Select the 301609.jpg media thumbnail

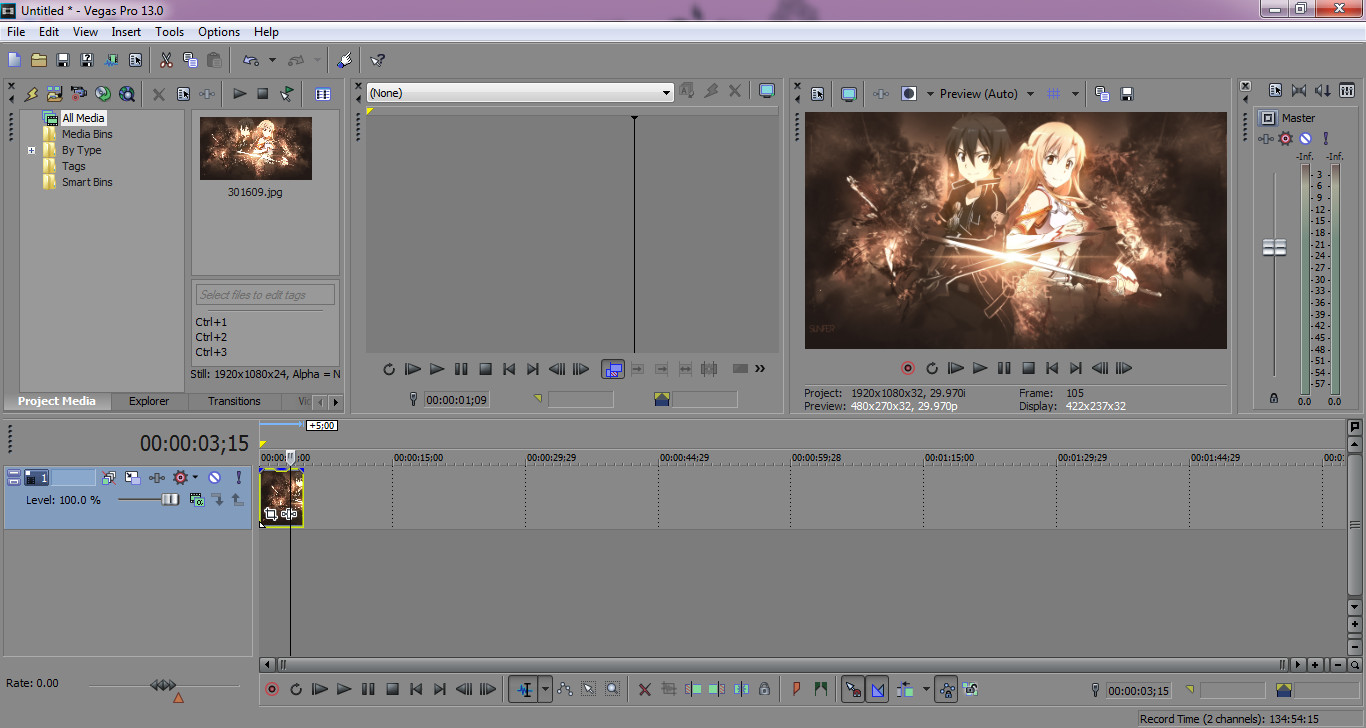click(256, 148)
